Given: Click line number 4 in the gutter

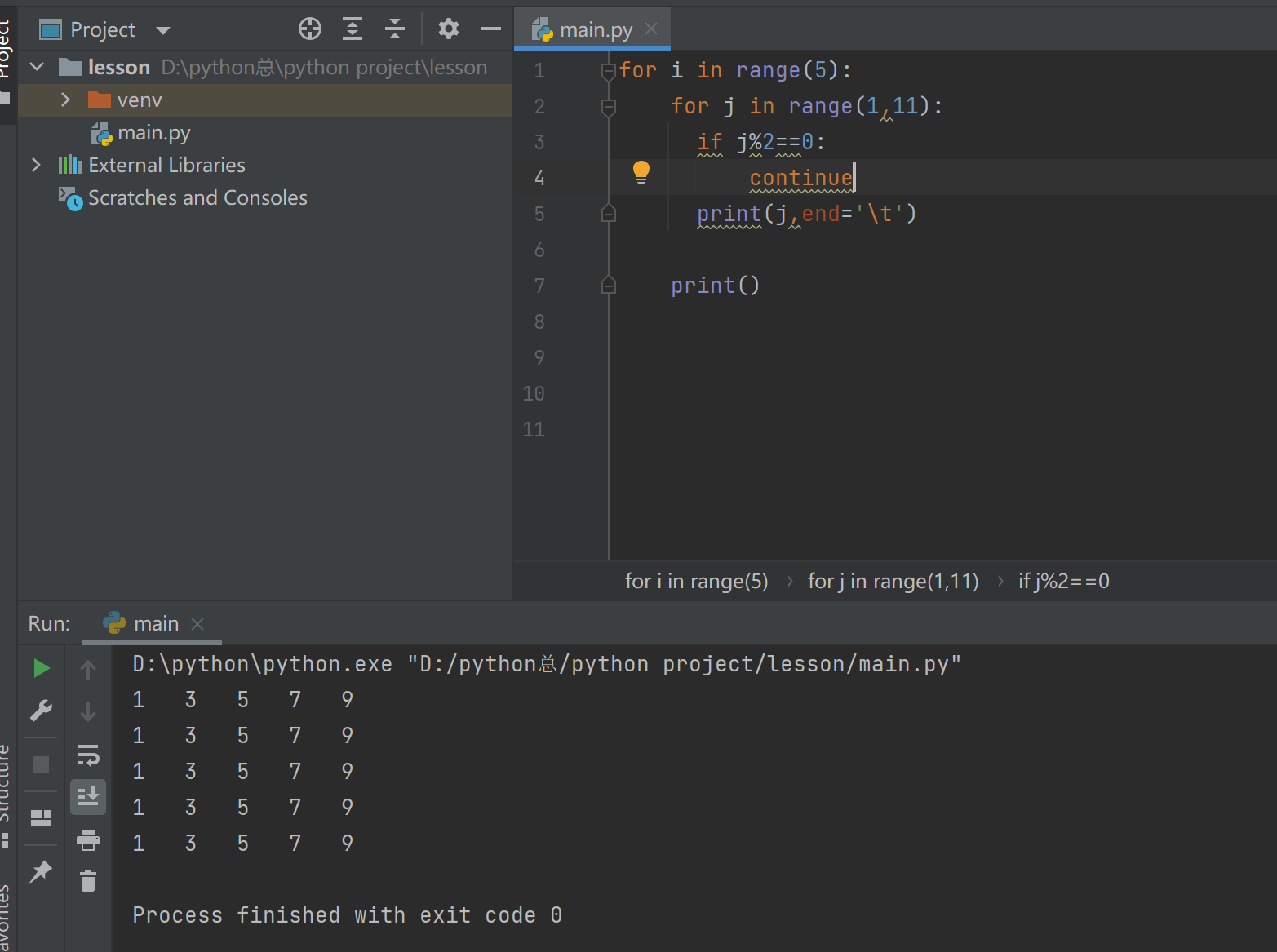Looking at the screenshot, I should coord(539,178).
